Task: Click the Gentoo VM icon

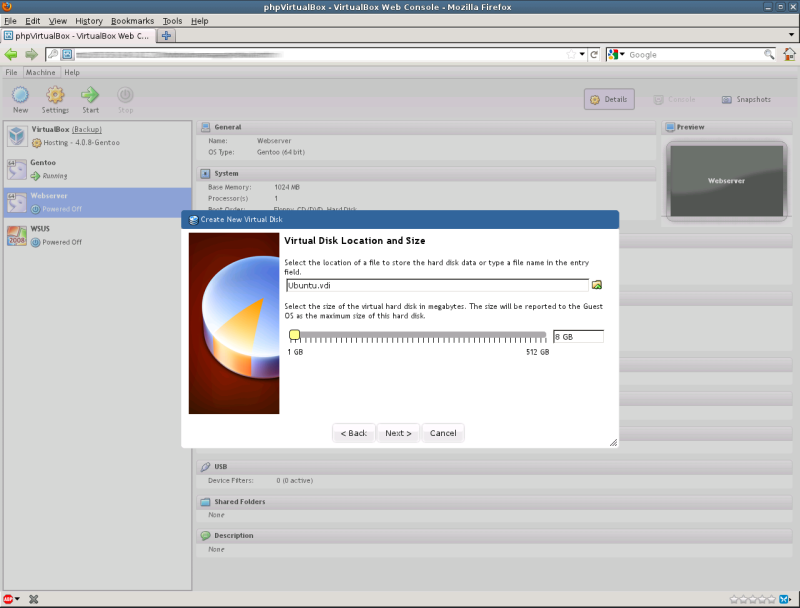Action: [x=17, y=169]
